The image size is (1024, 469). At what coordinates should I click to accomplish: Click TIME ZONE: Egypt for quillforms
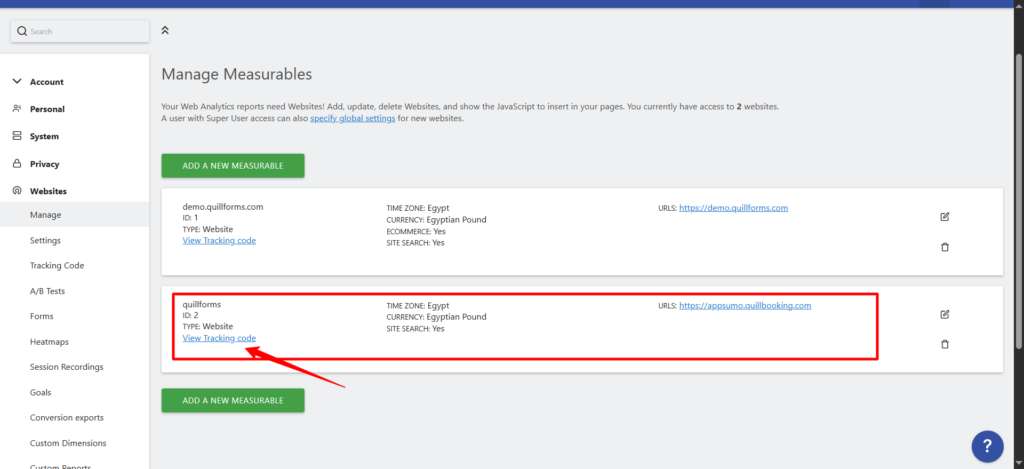[x=418, y=305]
